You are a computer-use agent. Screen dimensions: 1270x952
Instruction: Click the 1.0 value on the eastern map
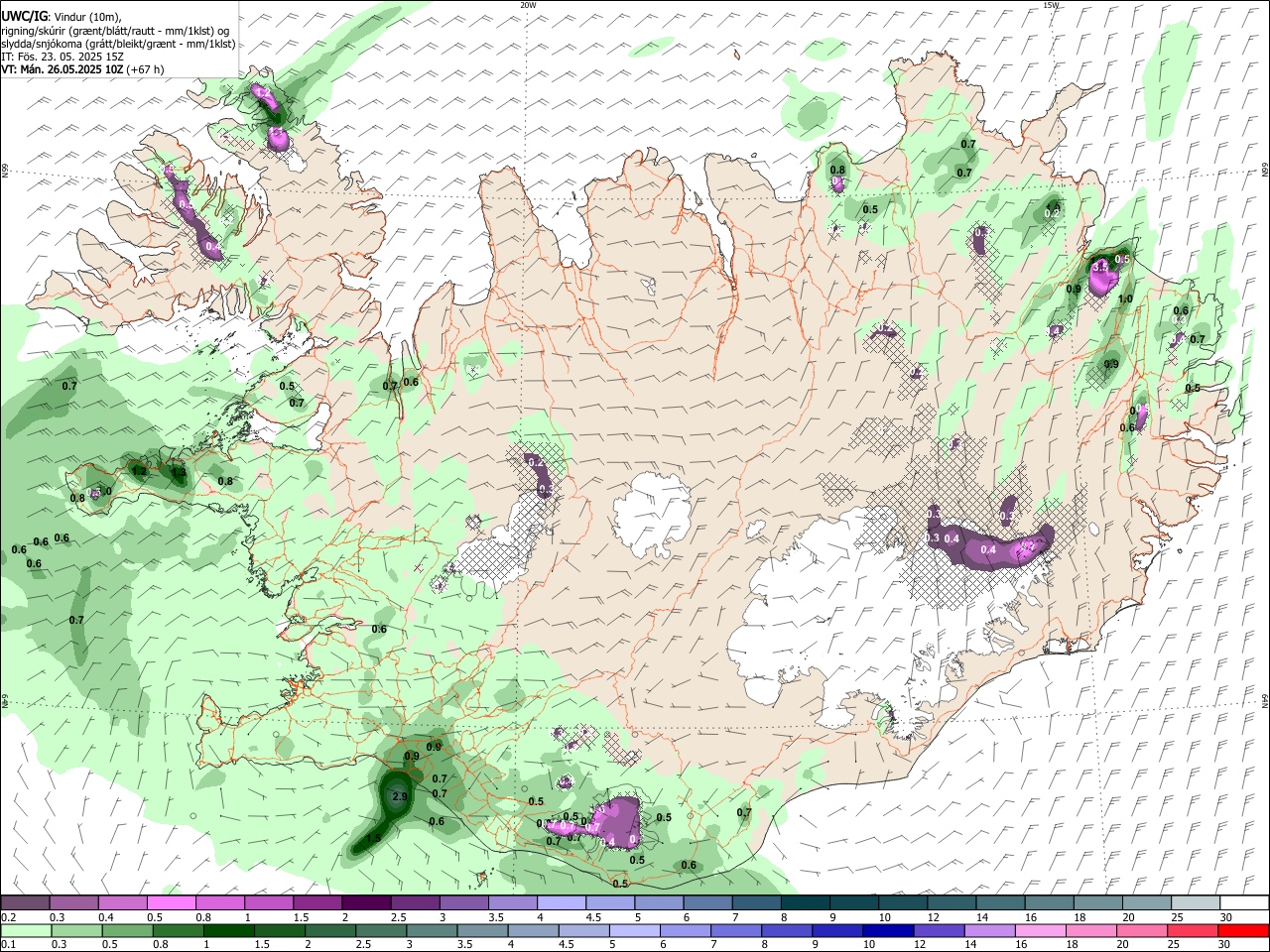(x=1125, y=298)
